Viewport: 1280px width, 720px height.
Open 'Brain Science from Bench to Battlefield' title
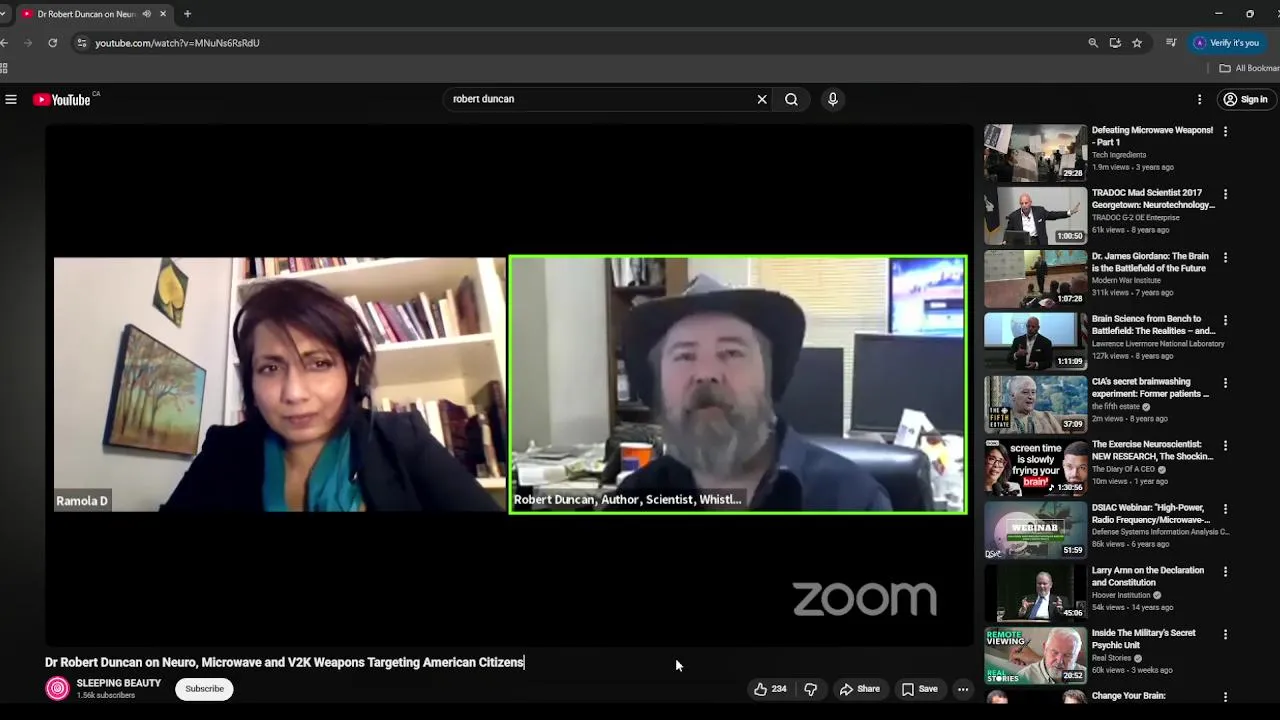[1153, 325]
